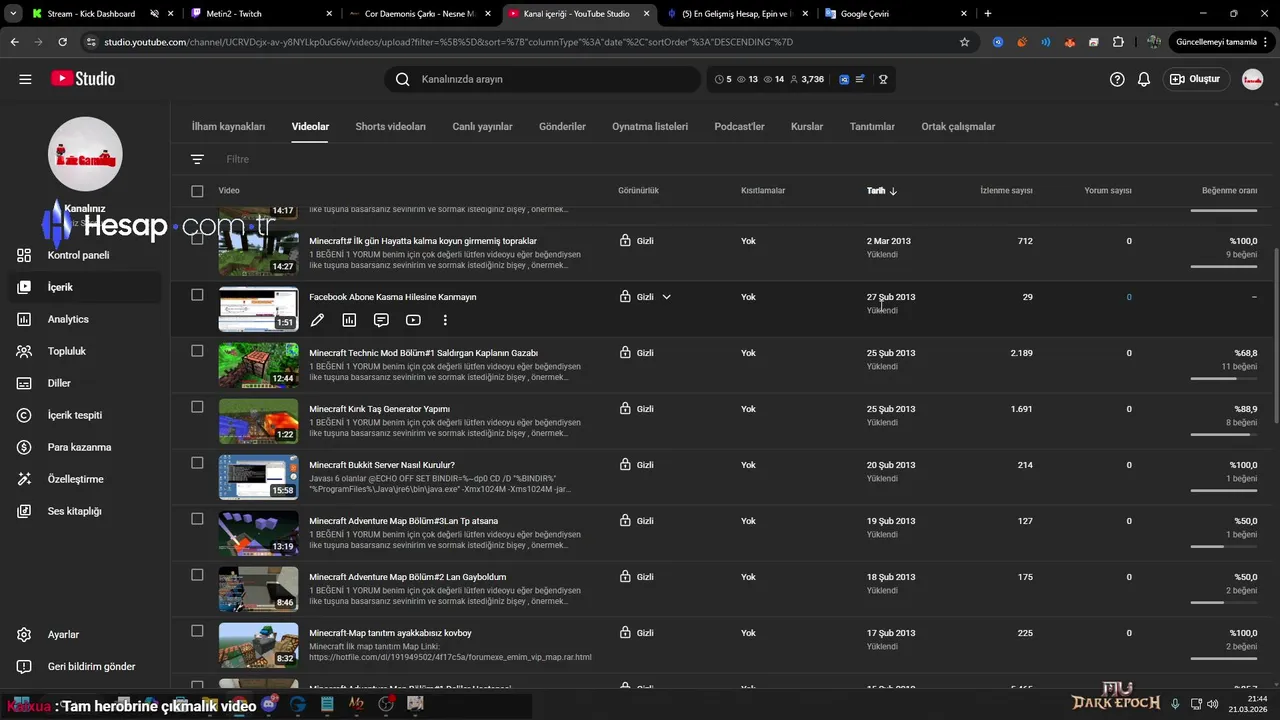1280x720 pixels.
Task: Reload the page in browser toolbar
Action: point(62,42)
